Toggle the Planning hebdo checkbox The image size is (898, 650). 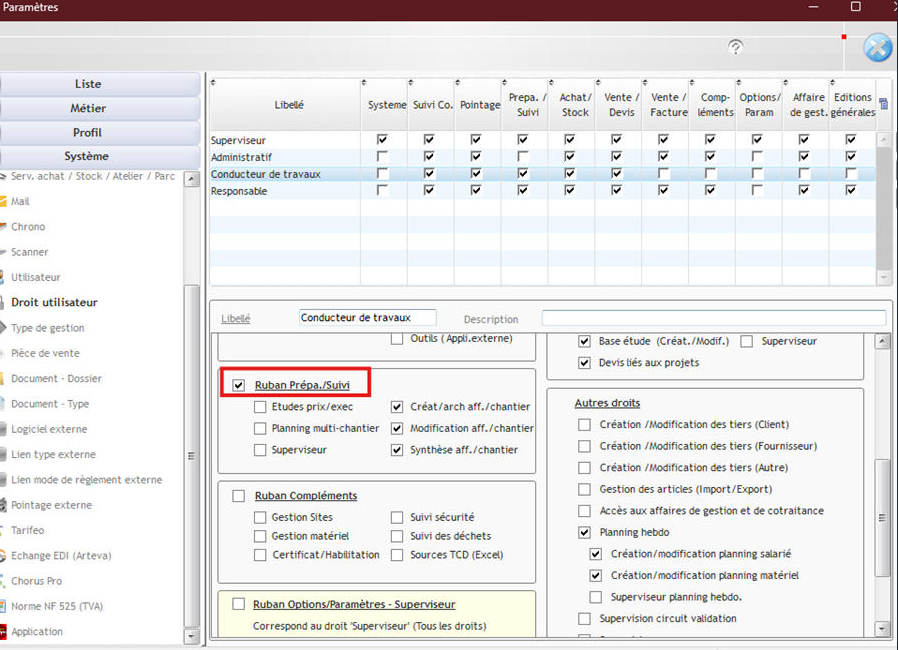click(584, 532)
